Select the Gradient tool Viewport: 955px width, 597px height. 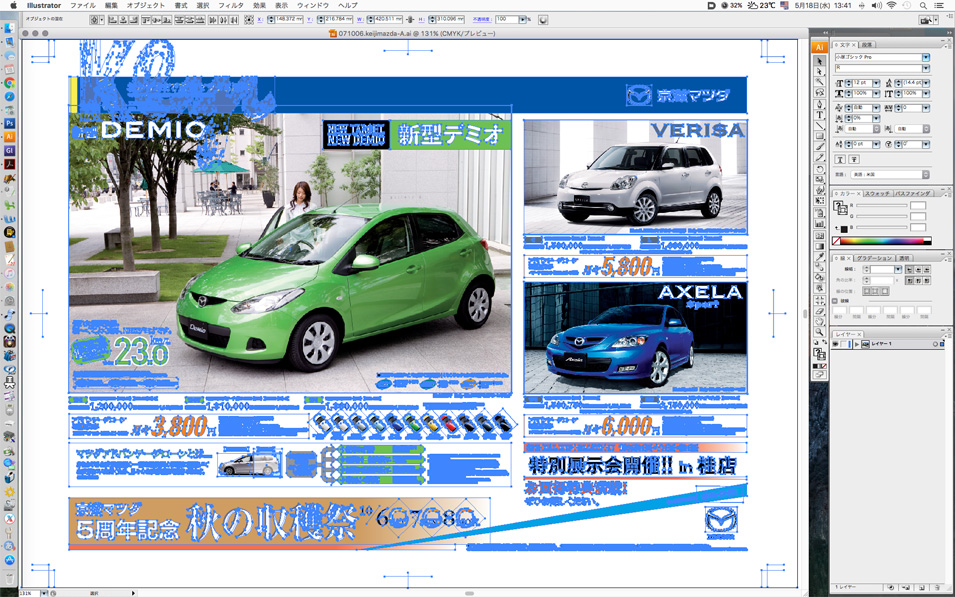tap(819, 246)
